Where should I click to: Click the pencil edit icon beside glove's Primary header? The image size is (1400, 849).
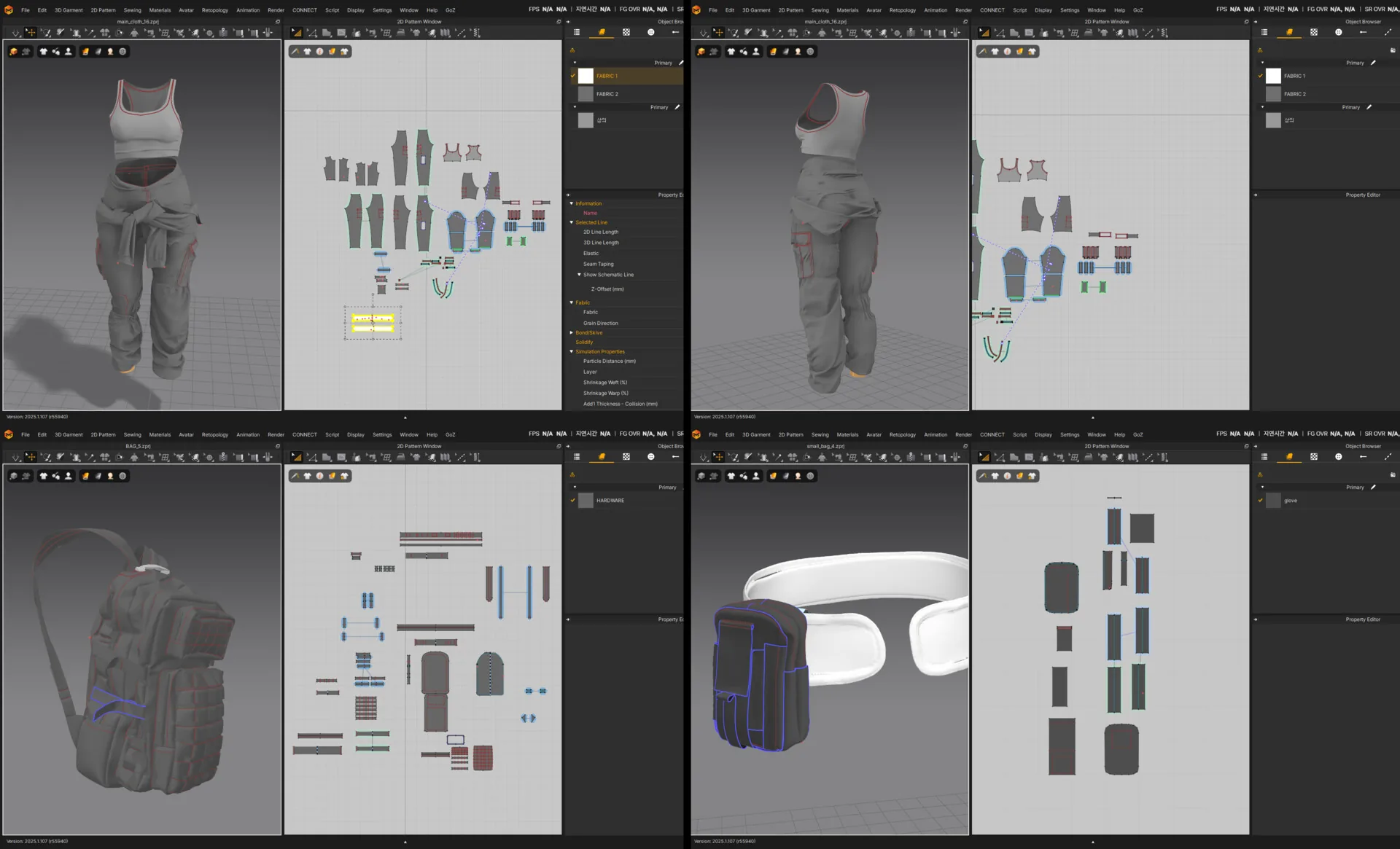pyautogui.click(x=1373, y=487)
